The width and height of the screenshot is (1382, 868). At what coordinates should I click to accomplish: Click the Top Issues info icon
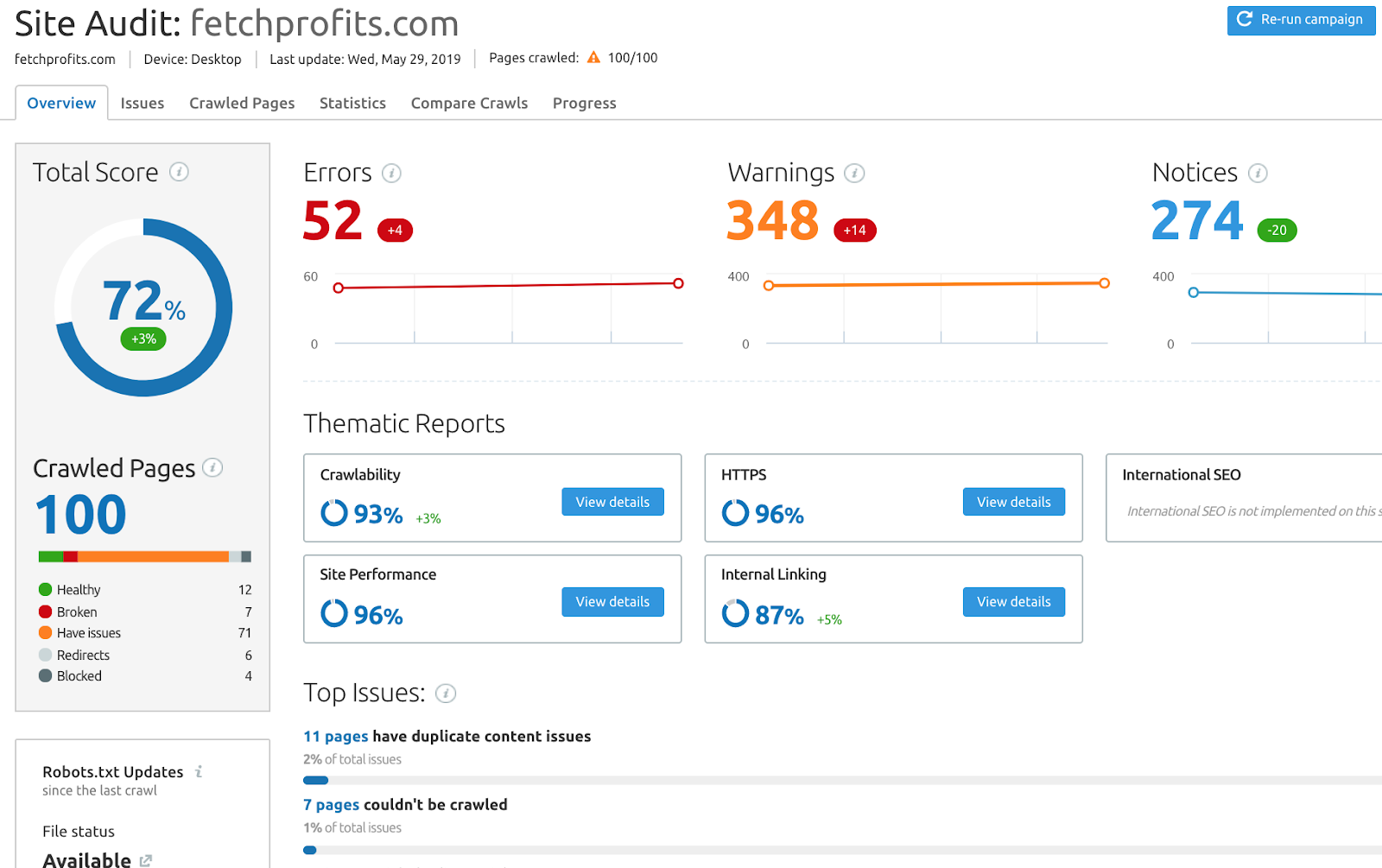point(446,693)
